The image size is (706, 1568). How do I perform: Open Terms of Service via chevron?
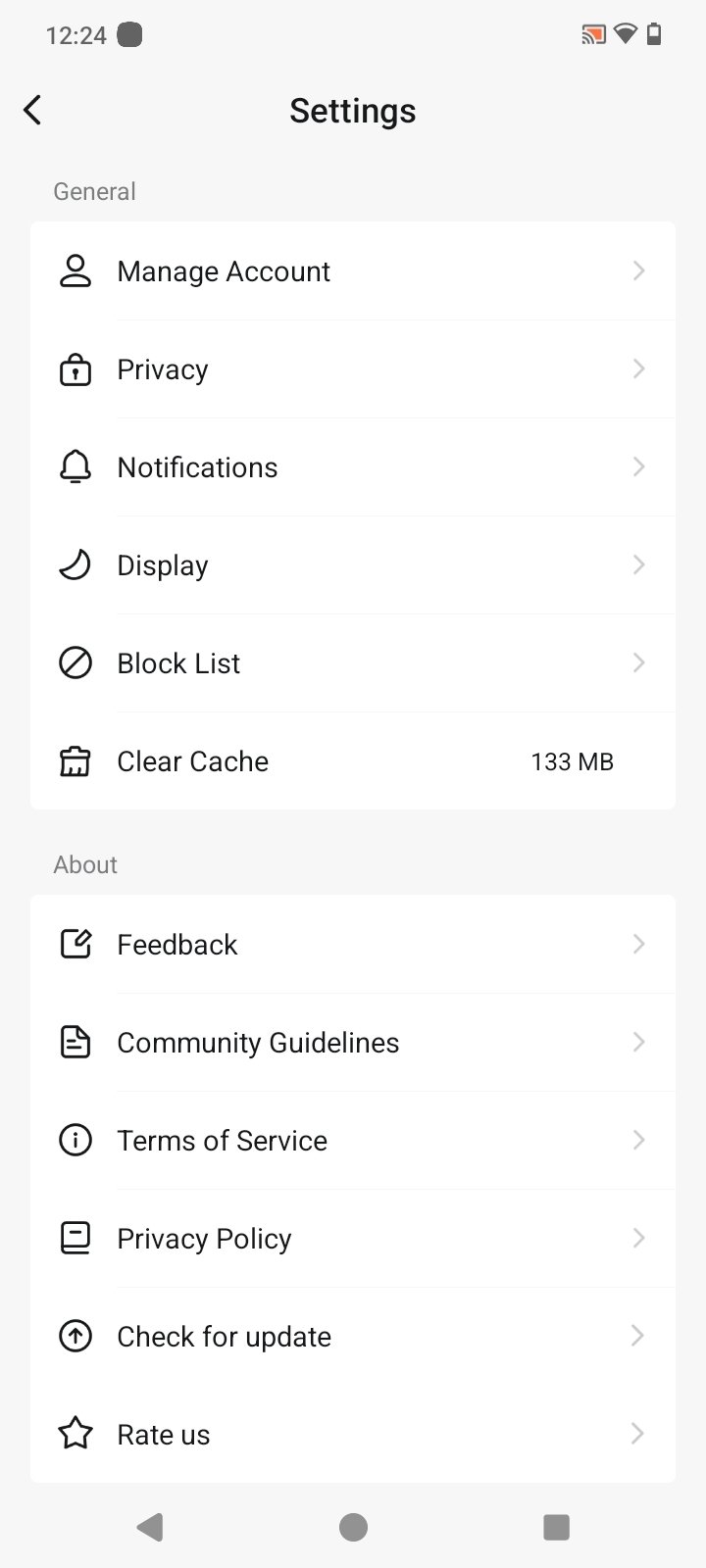click(x=638, y=1141)
